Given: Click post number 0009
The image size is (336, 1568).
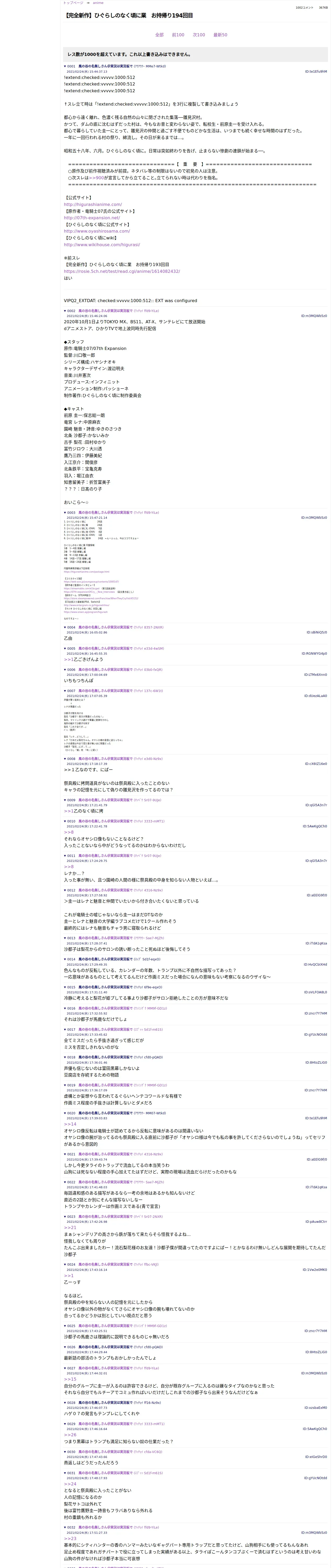Looking at the screenshot, I should [x=71, y=800].
